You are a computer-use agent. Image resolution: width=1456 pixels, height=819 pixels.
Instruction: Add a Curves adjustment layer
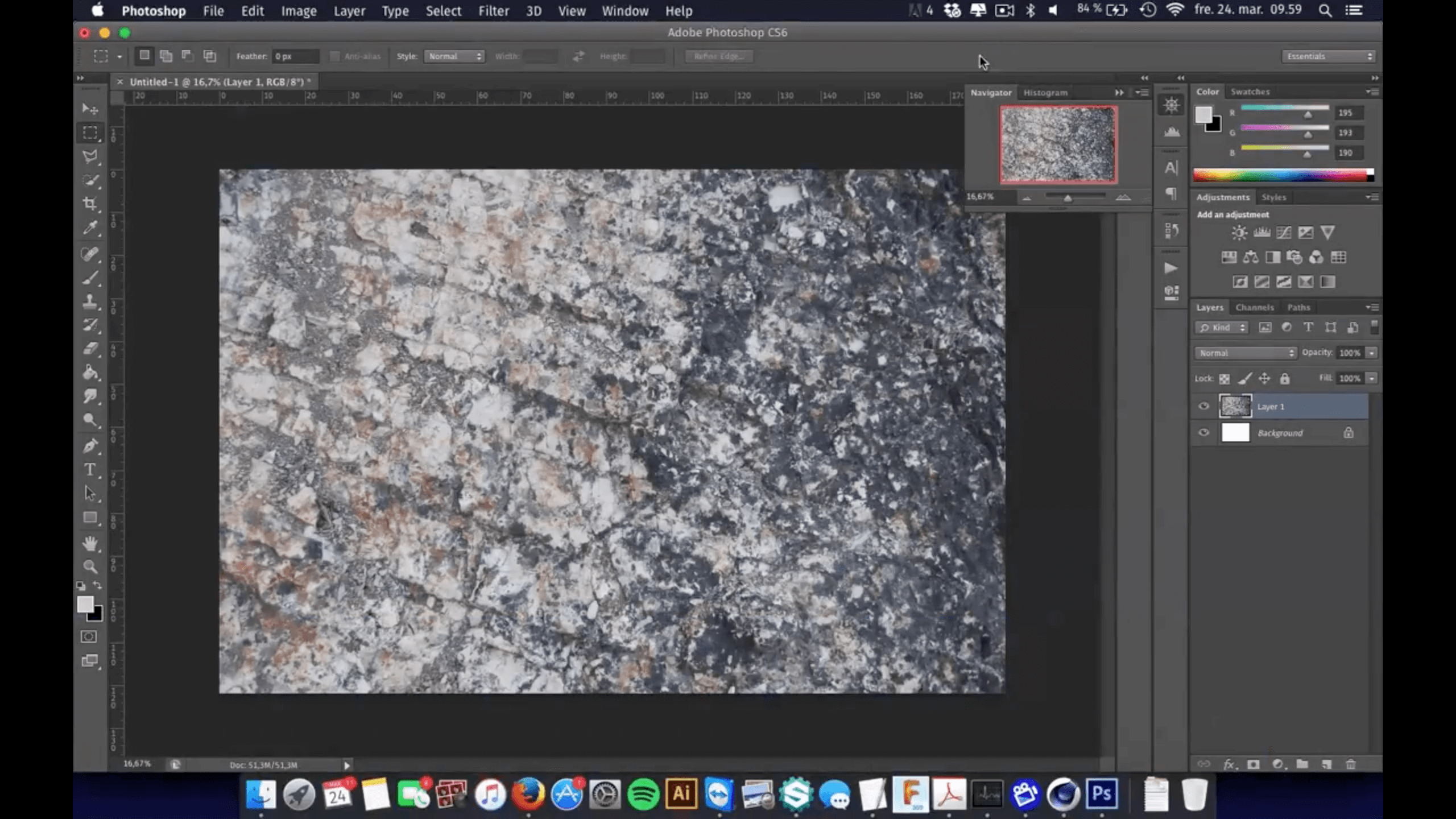(x=1284, y=232)
